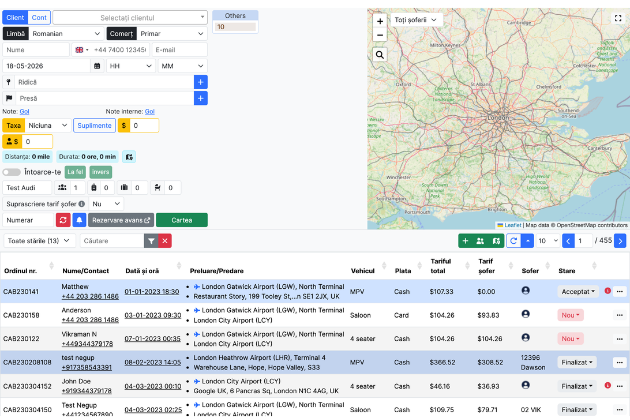Open the Comerț Primar dropdown

172,34
